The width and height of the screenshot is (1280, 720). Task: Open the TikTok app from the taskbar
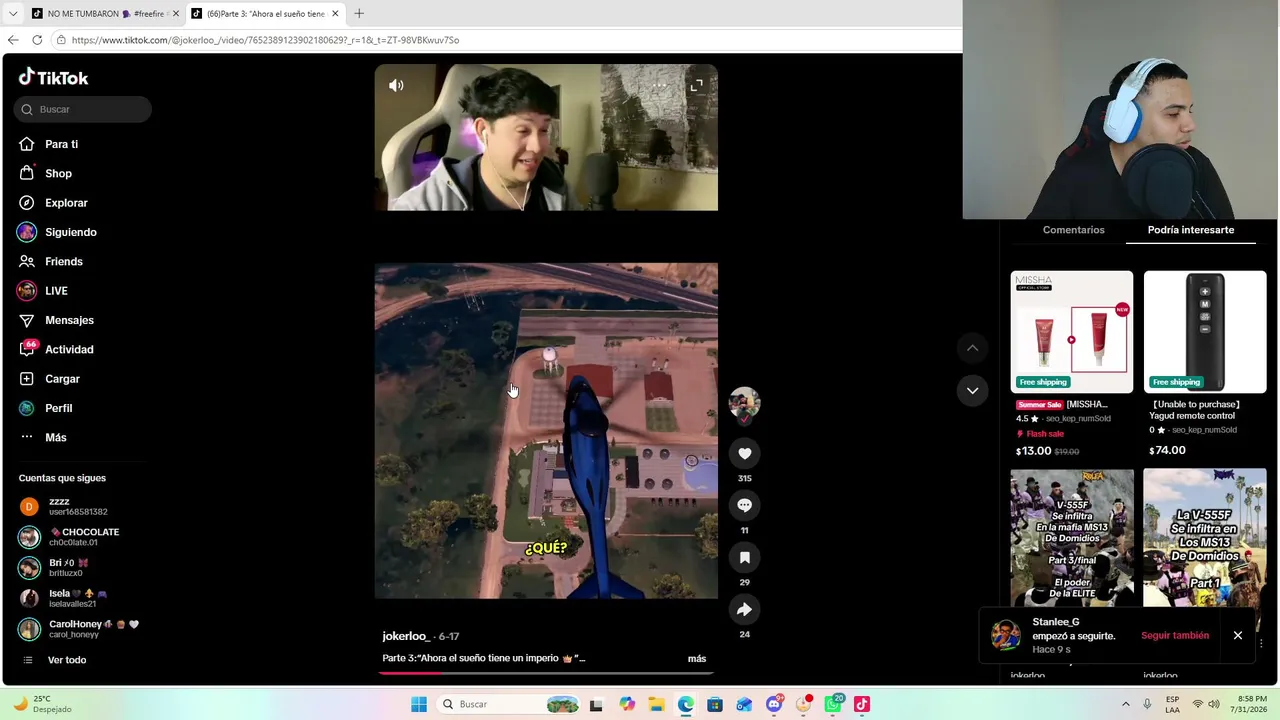click(862, 704)
